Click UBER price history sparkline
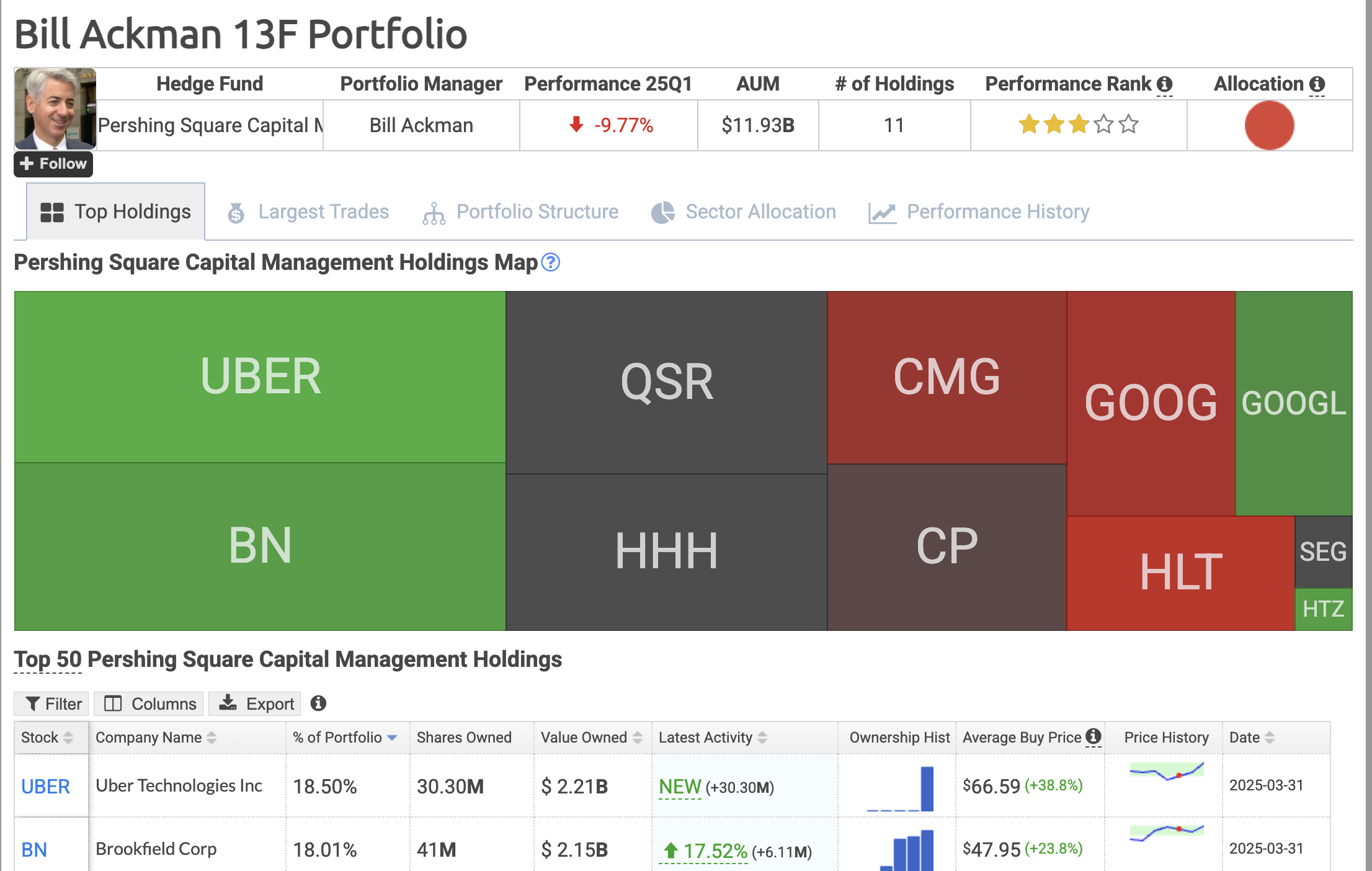 click(1167, 772)
